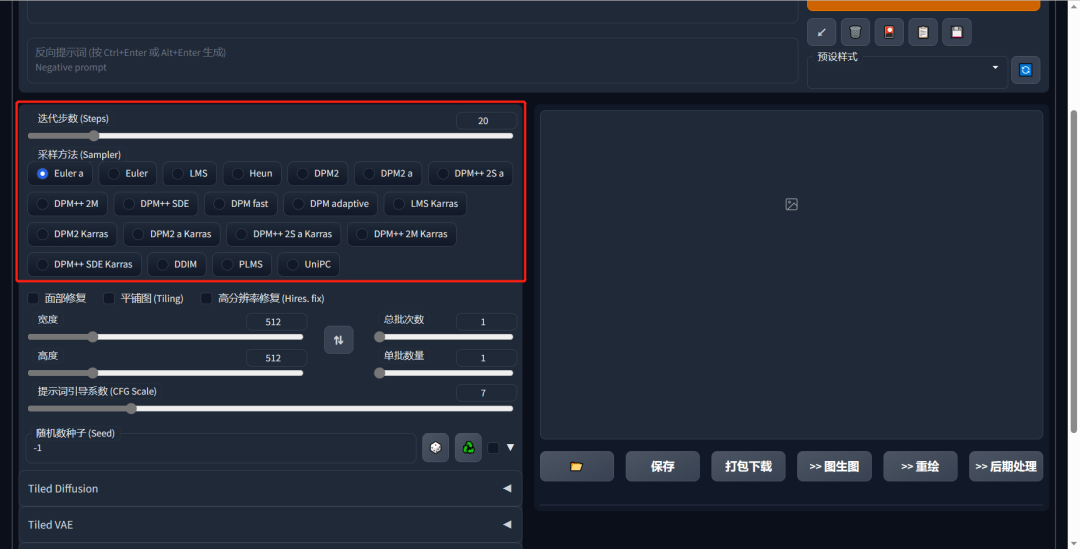Adjust the 宽度 width slider
This screenshot has height=549, width=1080.
tap(165, 337)
